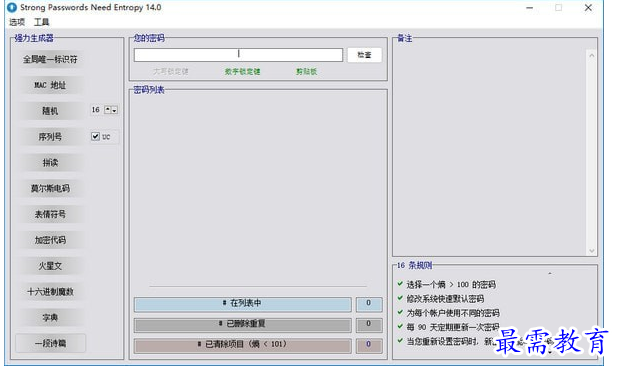Click the 检查 button

coord(364,55)
